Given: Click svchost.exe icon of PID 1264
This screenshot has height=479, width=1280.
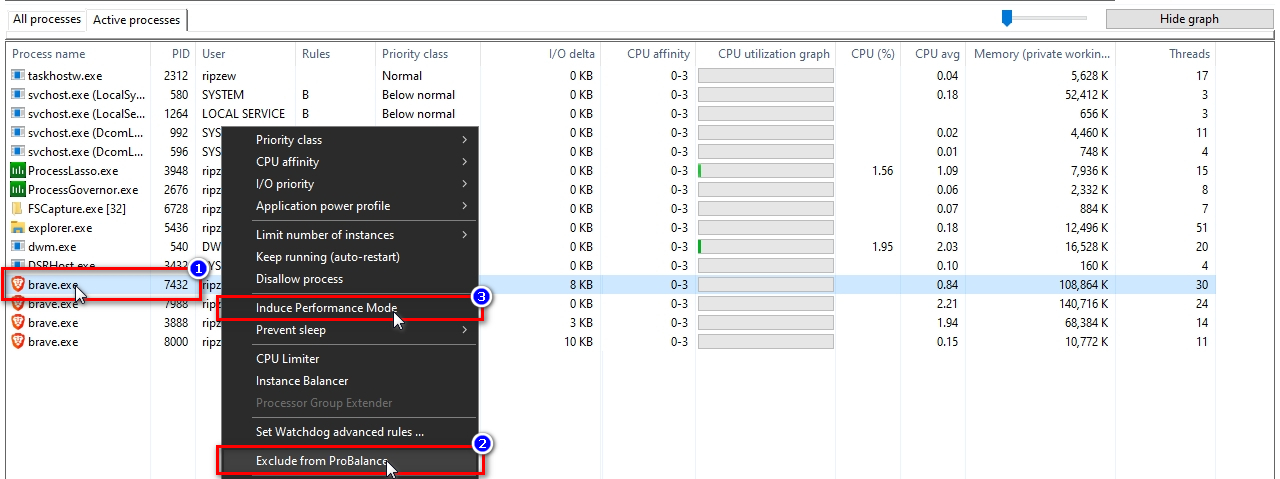Looking at the screenshot, I should point(17,114).
